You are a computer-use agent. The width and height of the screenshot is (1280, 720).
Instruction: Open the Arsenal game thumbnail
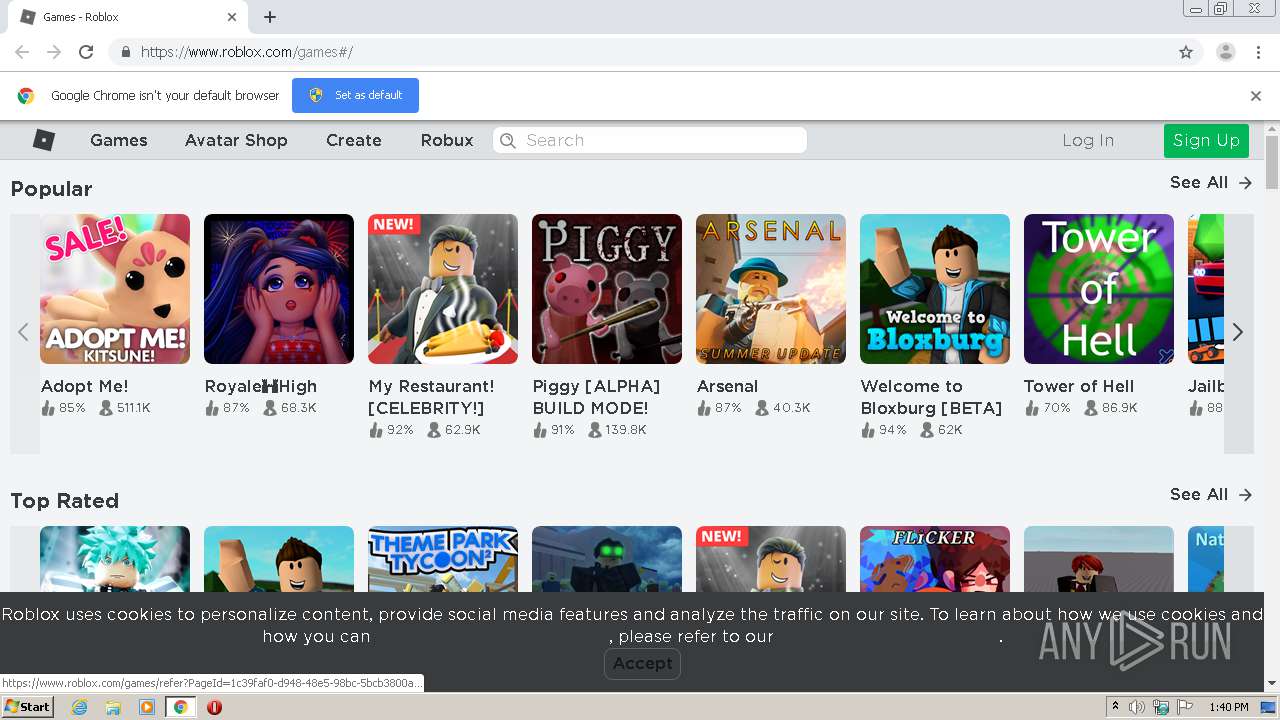pos(771,289)
